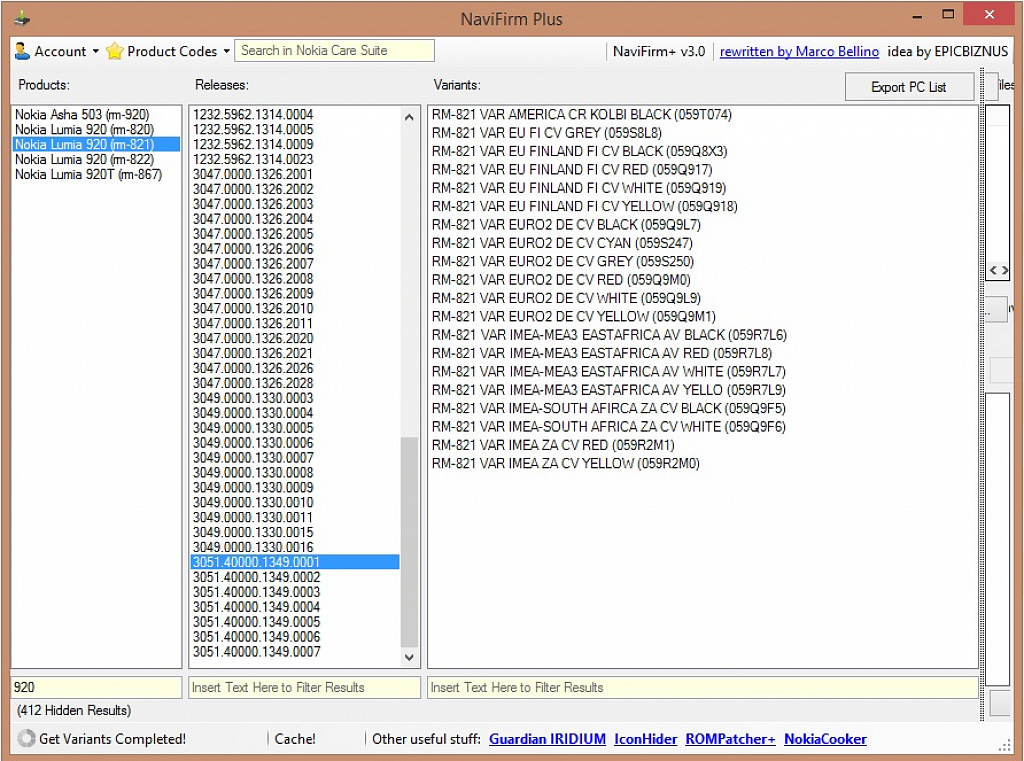Select variant EURO2 DE CV RED (059Q9M0)
The width and height of the screenshot is (1024, 761).
pyautogui.click(x=703, y=280)
